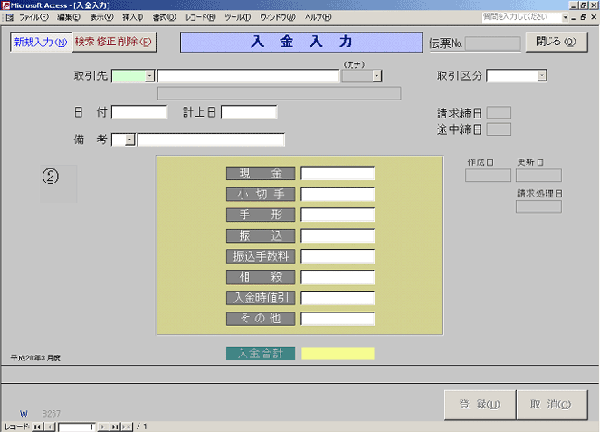The height and width of the screenshot is (432, 600).
Task: Go to the previous record
Action: [x=50, y=426]
